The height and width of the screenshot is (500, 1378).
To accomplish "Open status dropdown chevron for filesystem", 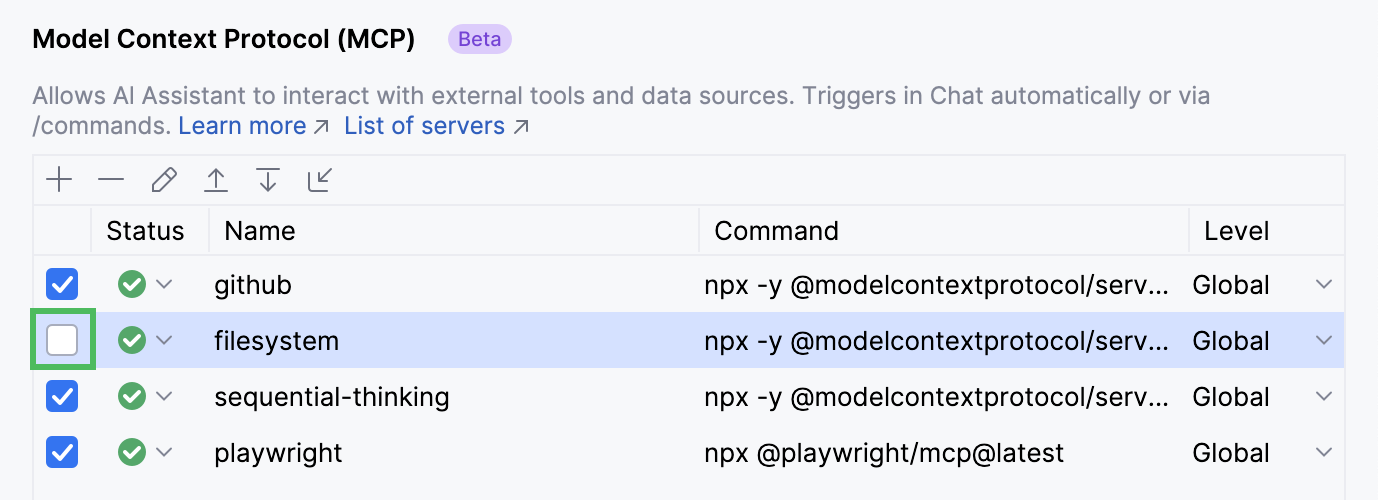I will pyautogui.click(x=164, y=341).
